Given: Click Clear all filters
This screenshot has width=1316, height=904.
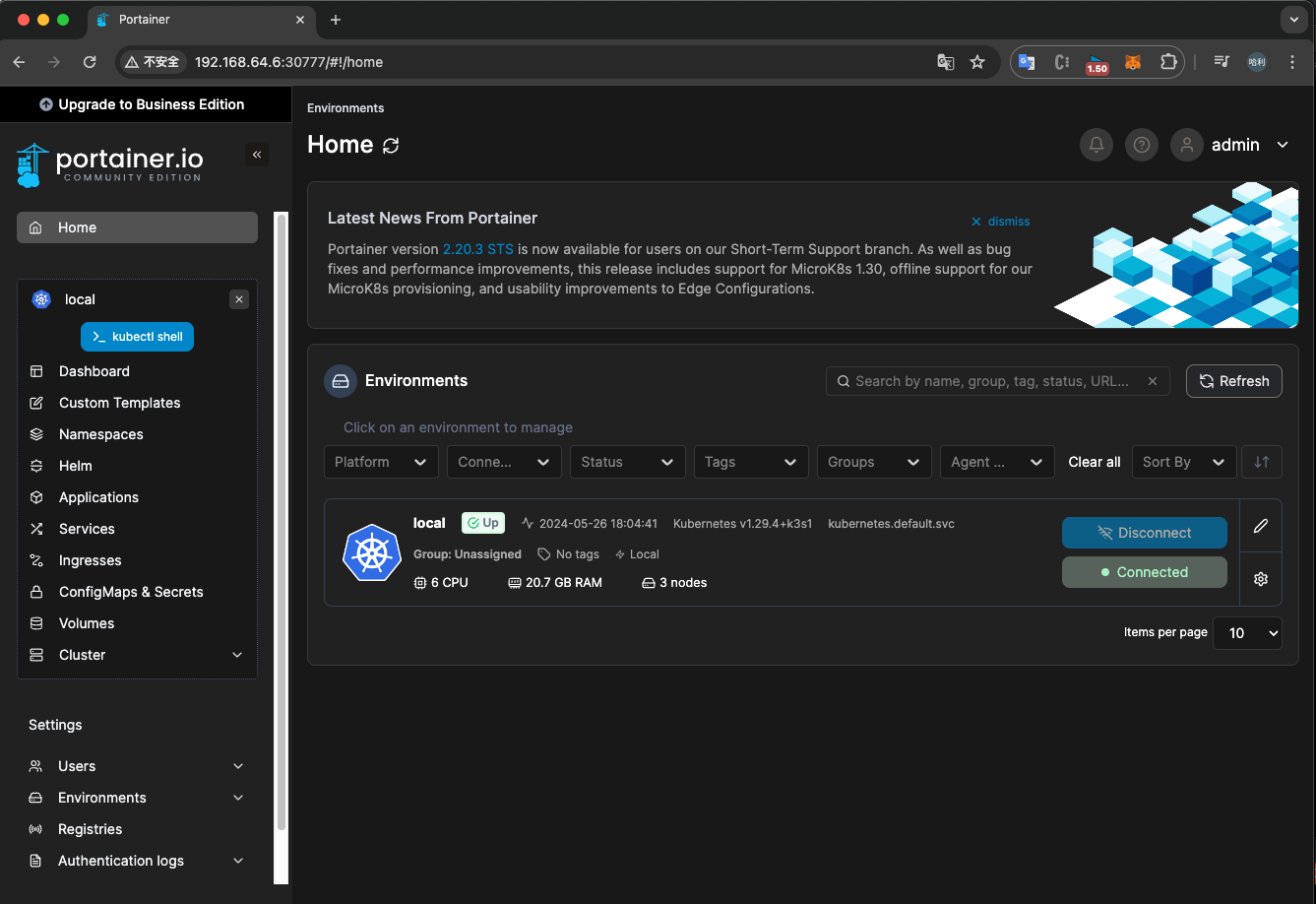Looking at the screenshot, I should tap(1095, 462).
